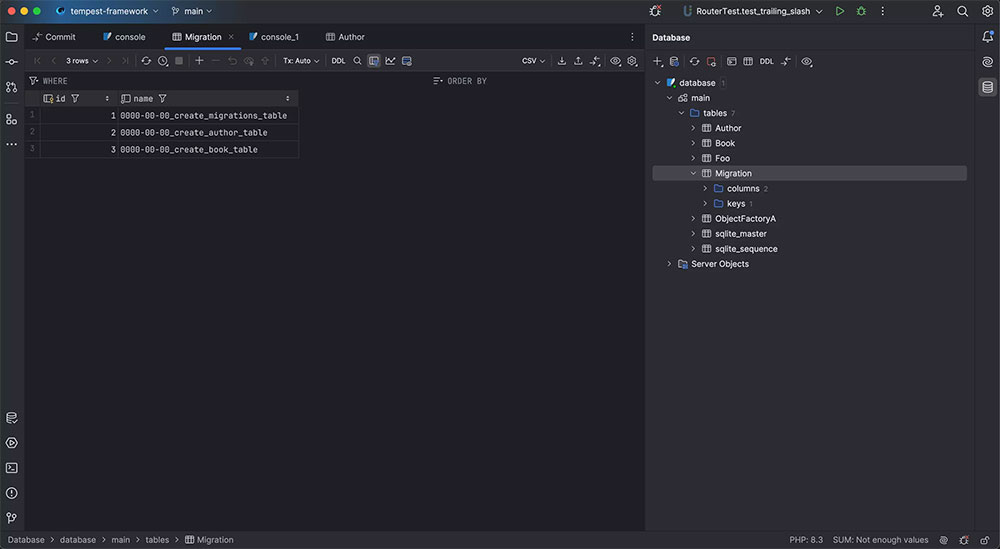Import data with upload icon
The image size is (1000, 549).
(578, 61)
